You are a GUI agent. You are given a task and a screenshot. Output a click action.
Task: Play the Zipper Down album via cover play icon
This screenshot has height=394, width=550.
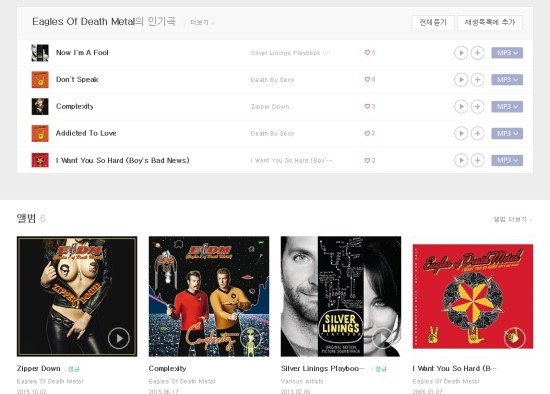tap(119, 338)
